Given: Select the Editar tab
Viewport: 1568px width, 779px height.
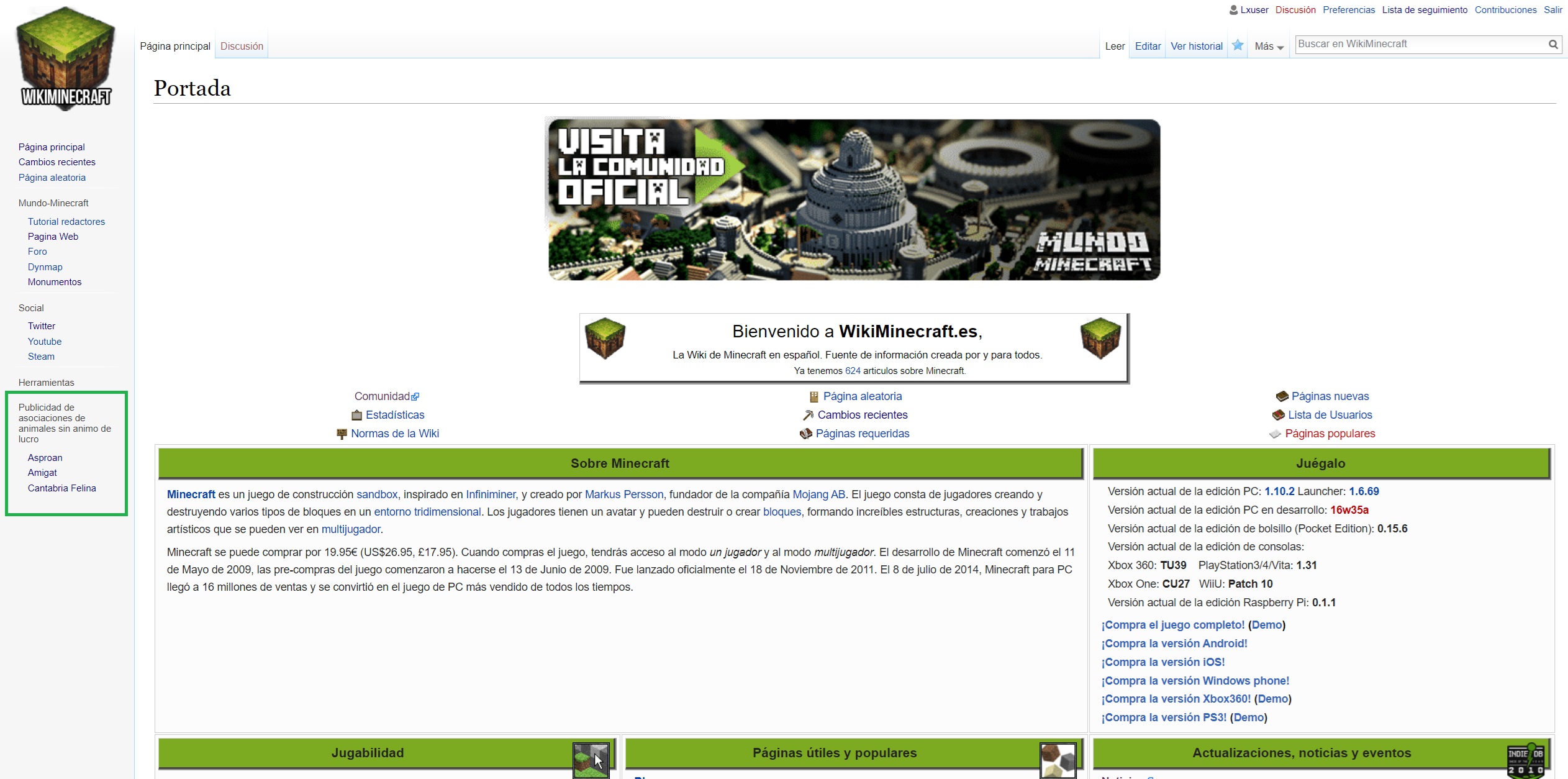Looking at the screenshot, I should point(1148,46).
